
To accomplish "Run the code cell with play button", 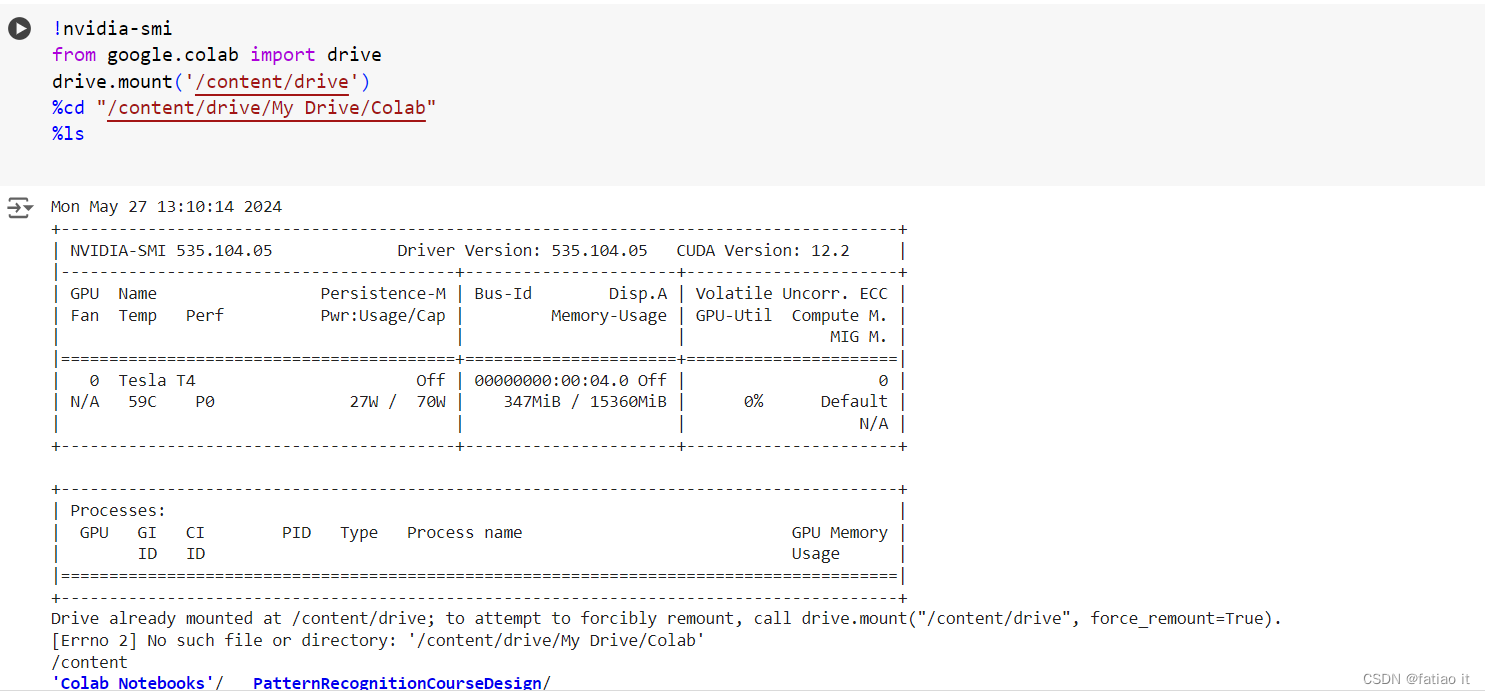I will (19, 29).
